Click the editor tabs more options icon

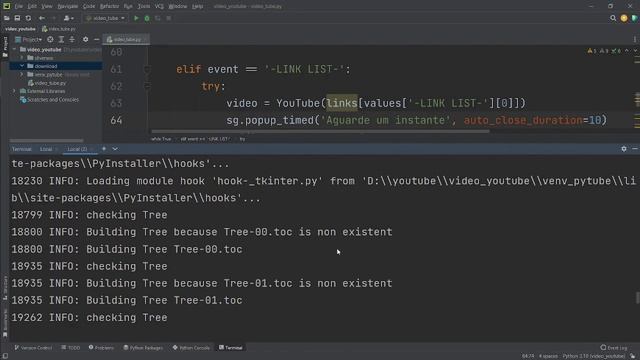pos(635,39)
